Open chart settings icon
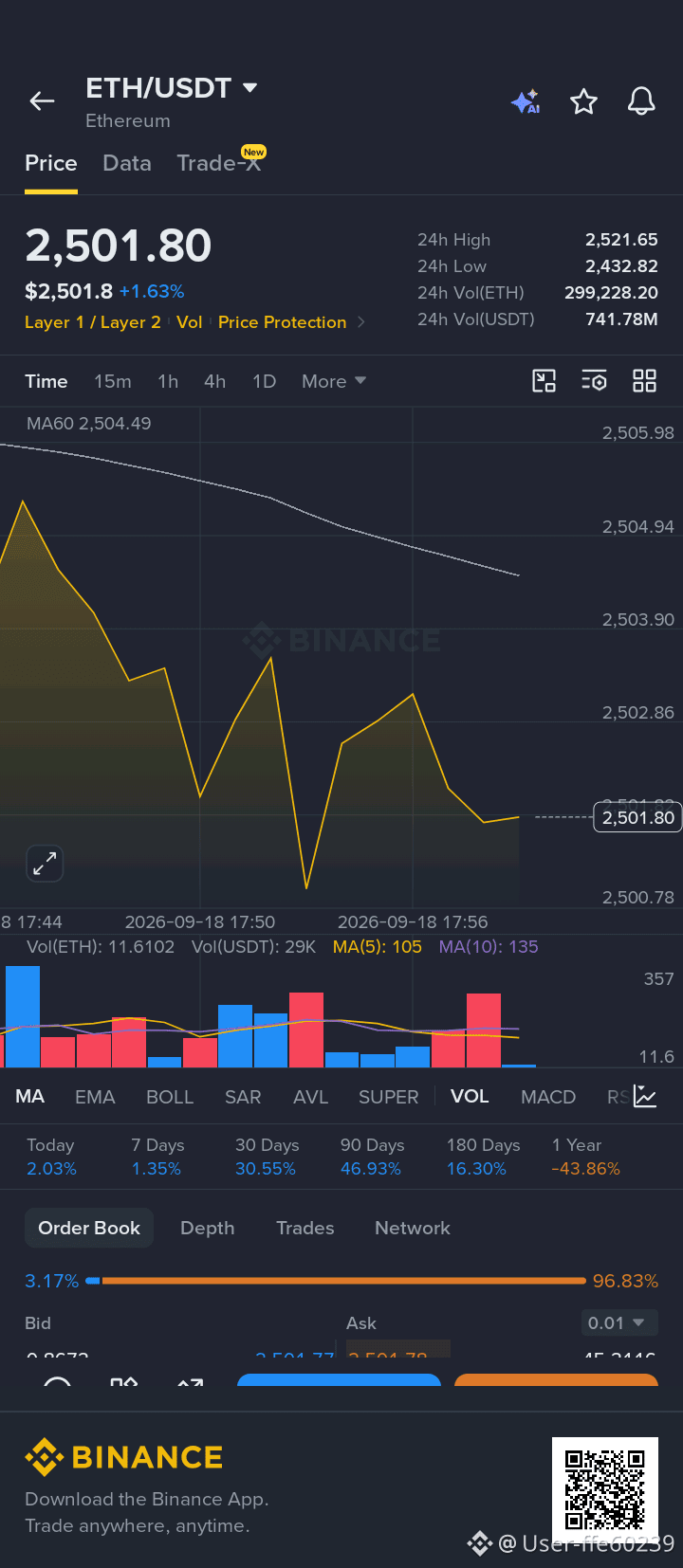The image size is (683, 1568). point(594,381)
